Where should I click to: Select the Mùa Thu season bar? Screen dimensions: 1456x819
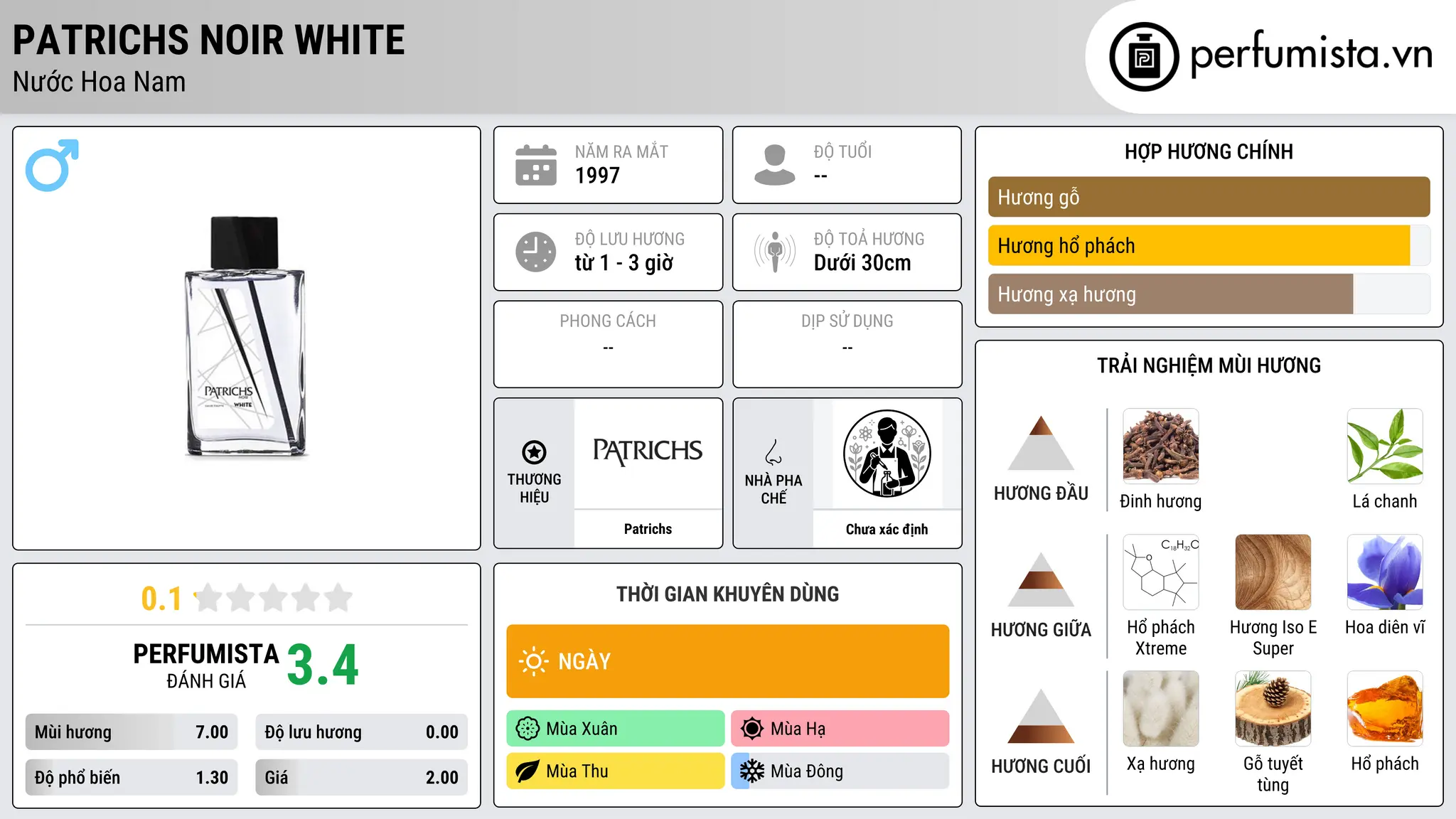click(x=615, y=771)
